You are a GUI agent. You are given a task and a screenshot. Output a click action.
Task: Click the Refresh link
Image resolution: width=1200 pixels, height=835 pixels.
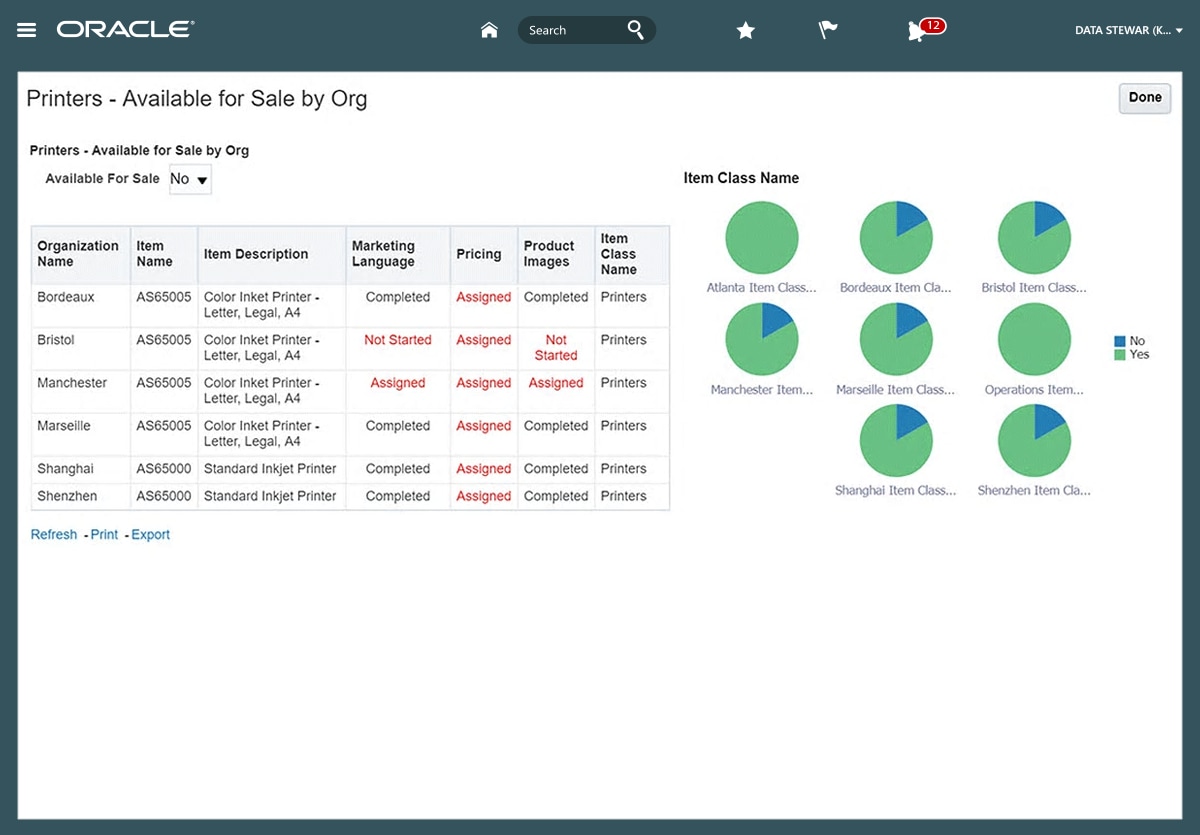[54, 535]
